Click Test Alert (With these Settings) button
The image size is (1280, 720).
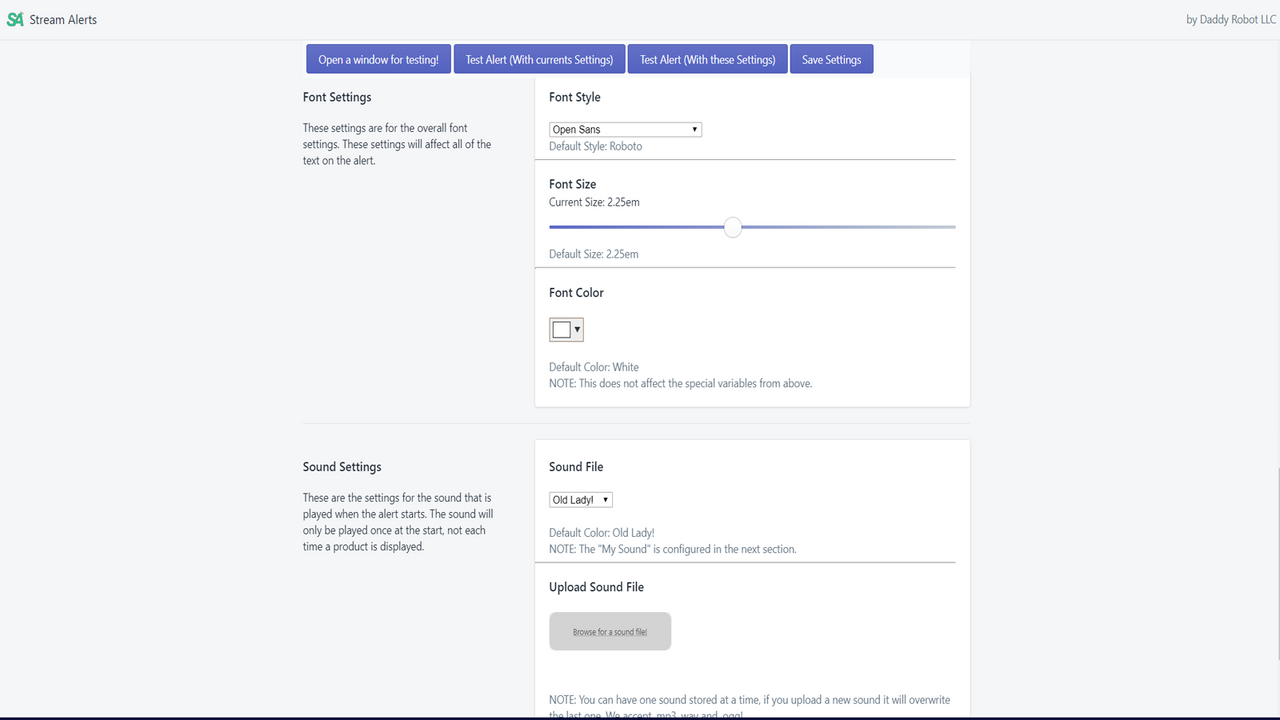(x=707, y=59)
